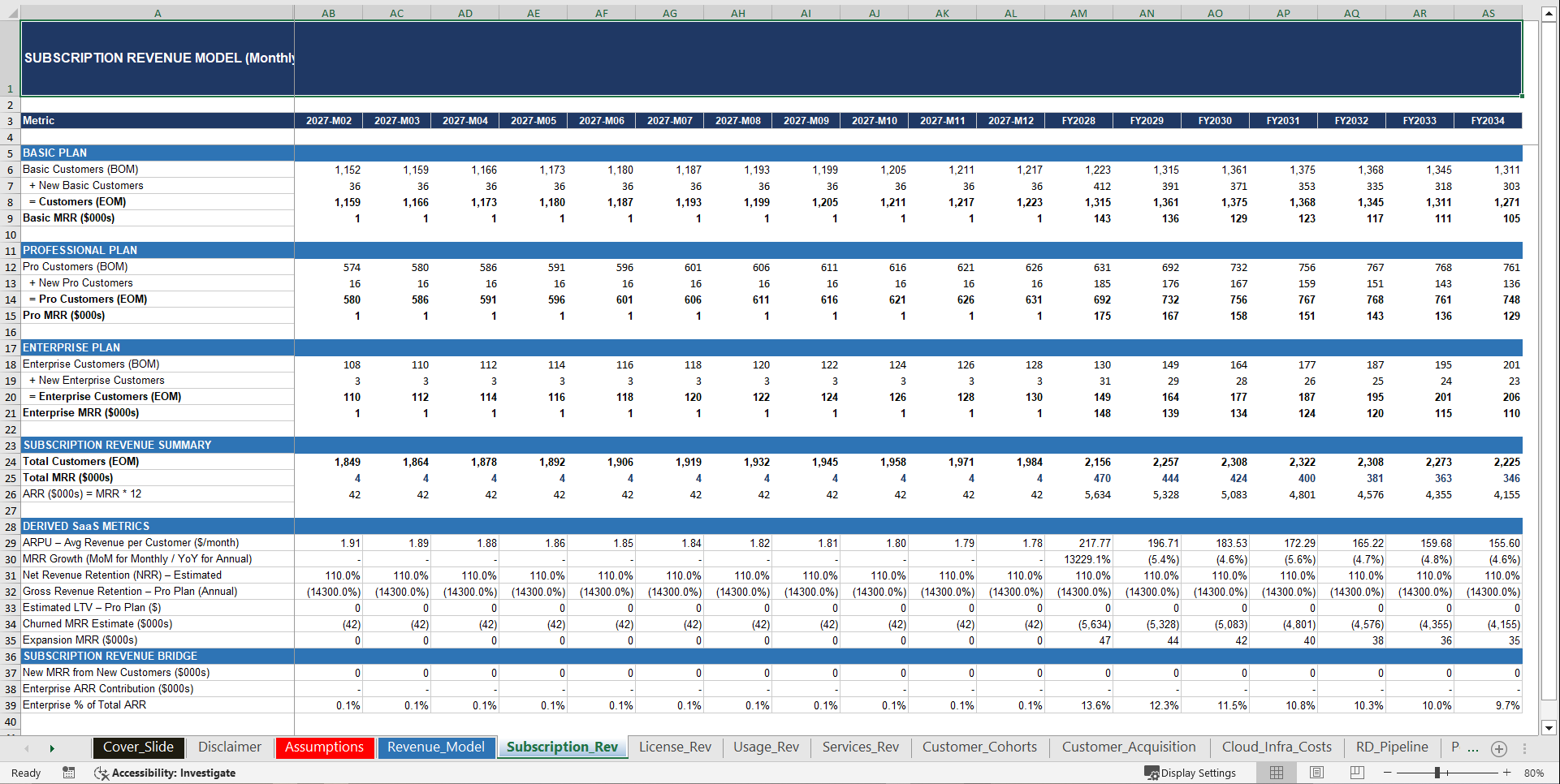This screenshot has height=784, width=1560.
Task: Open Display Settings in the status bar
Action: click(x=1191, y=773)
